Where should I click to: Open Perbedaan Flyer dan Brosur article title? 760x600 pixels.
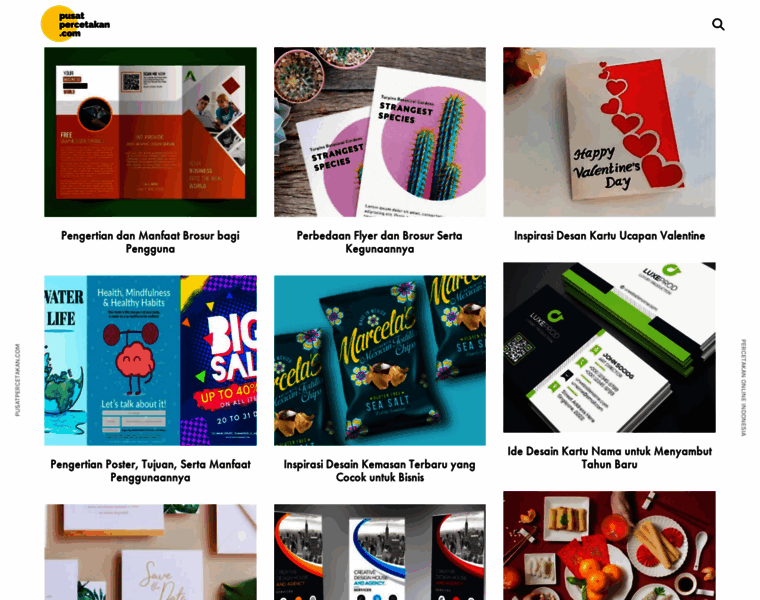[x=380, y=242]
